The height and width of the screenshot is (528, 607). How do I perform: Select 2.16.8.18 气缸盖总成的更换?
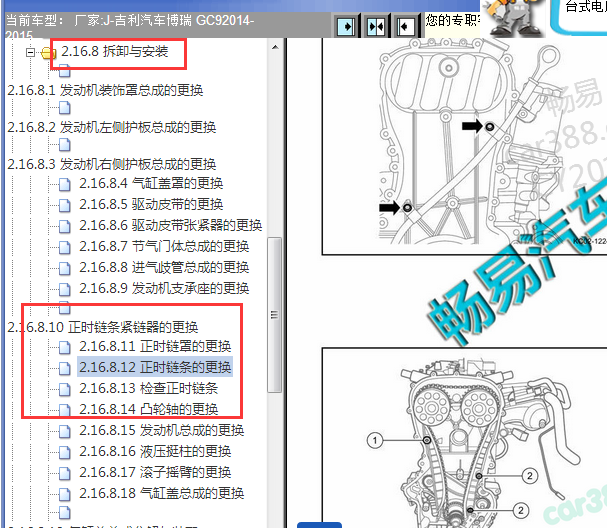[162, 493]
